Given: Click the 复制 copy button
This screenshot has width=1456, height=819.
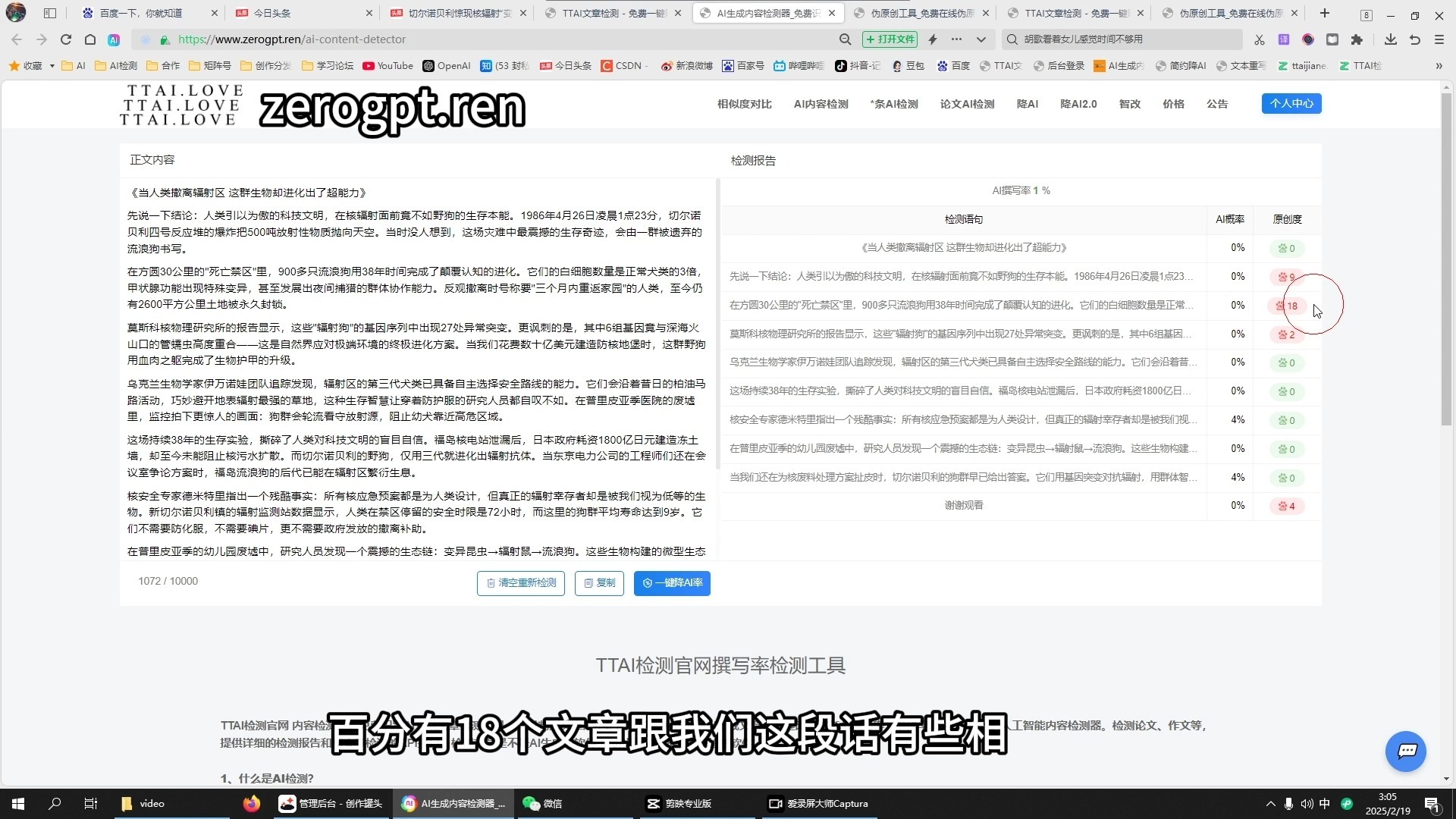Looking at the screenshot, I should (x=599, y=583).
